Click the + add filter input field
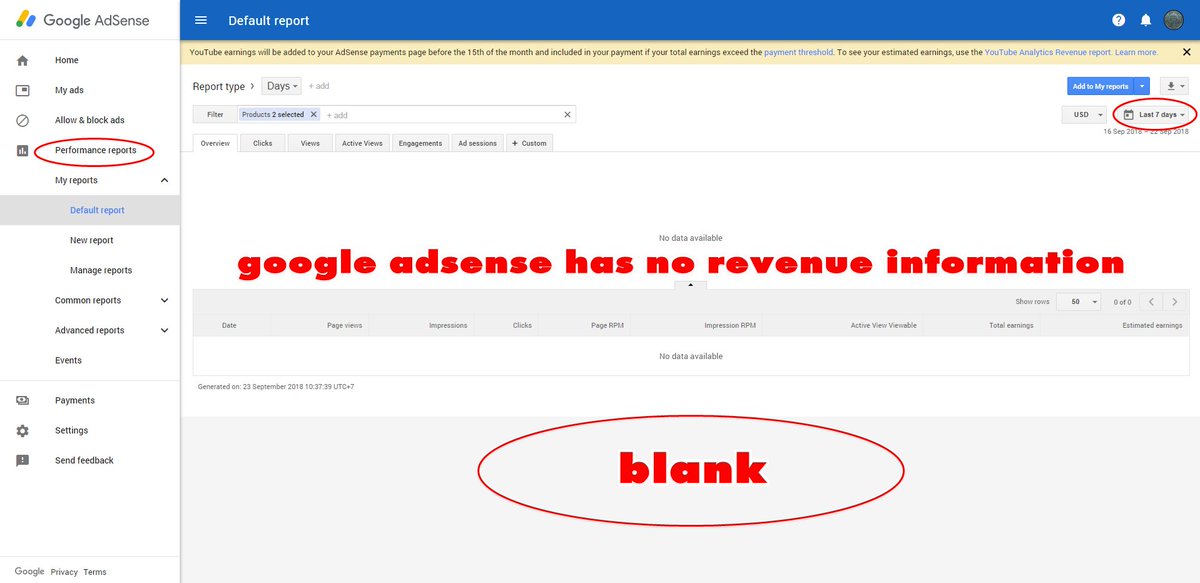This screenshot has width=1200, height=583. [440, 115]
